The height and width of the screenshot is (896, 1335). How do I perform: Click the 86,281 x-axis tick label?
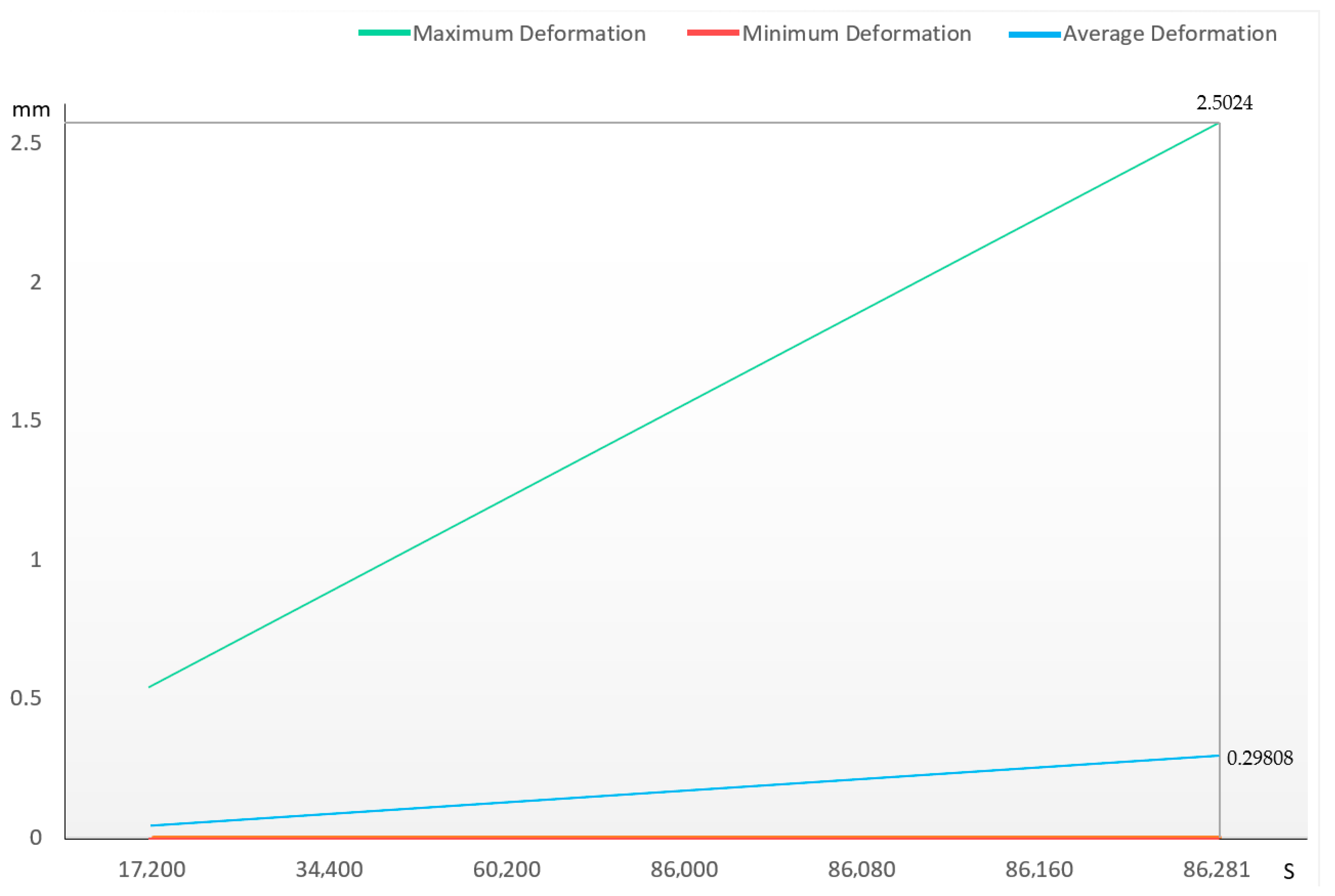[x=1216, y=870]
